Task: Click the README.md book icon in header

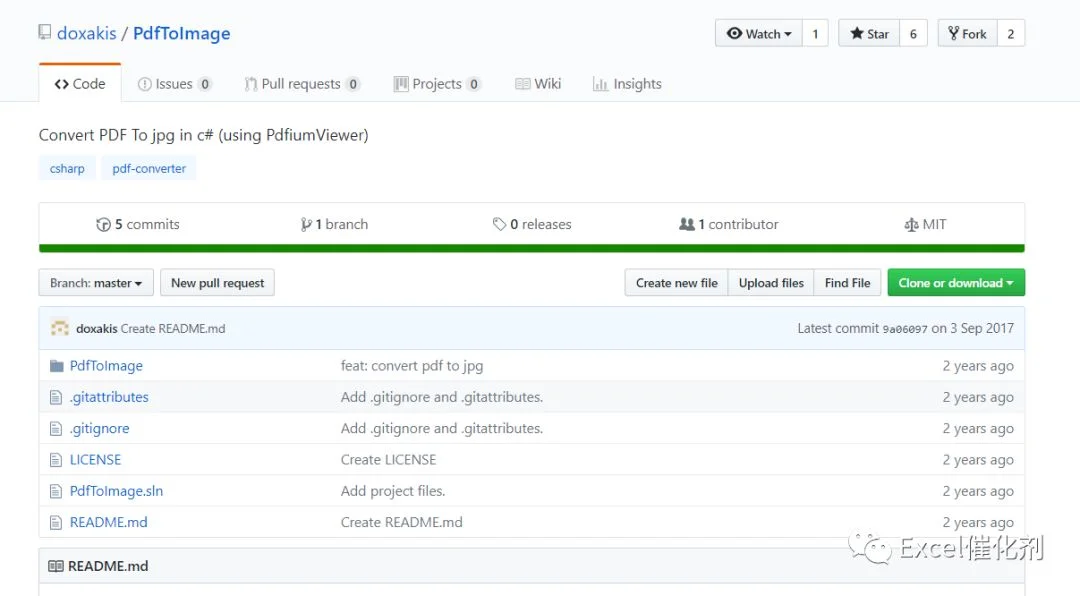Action: click(56, 566)
